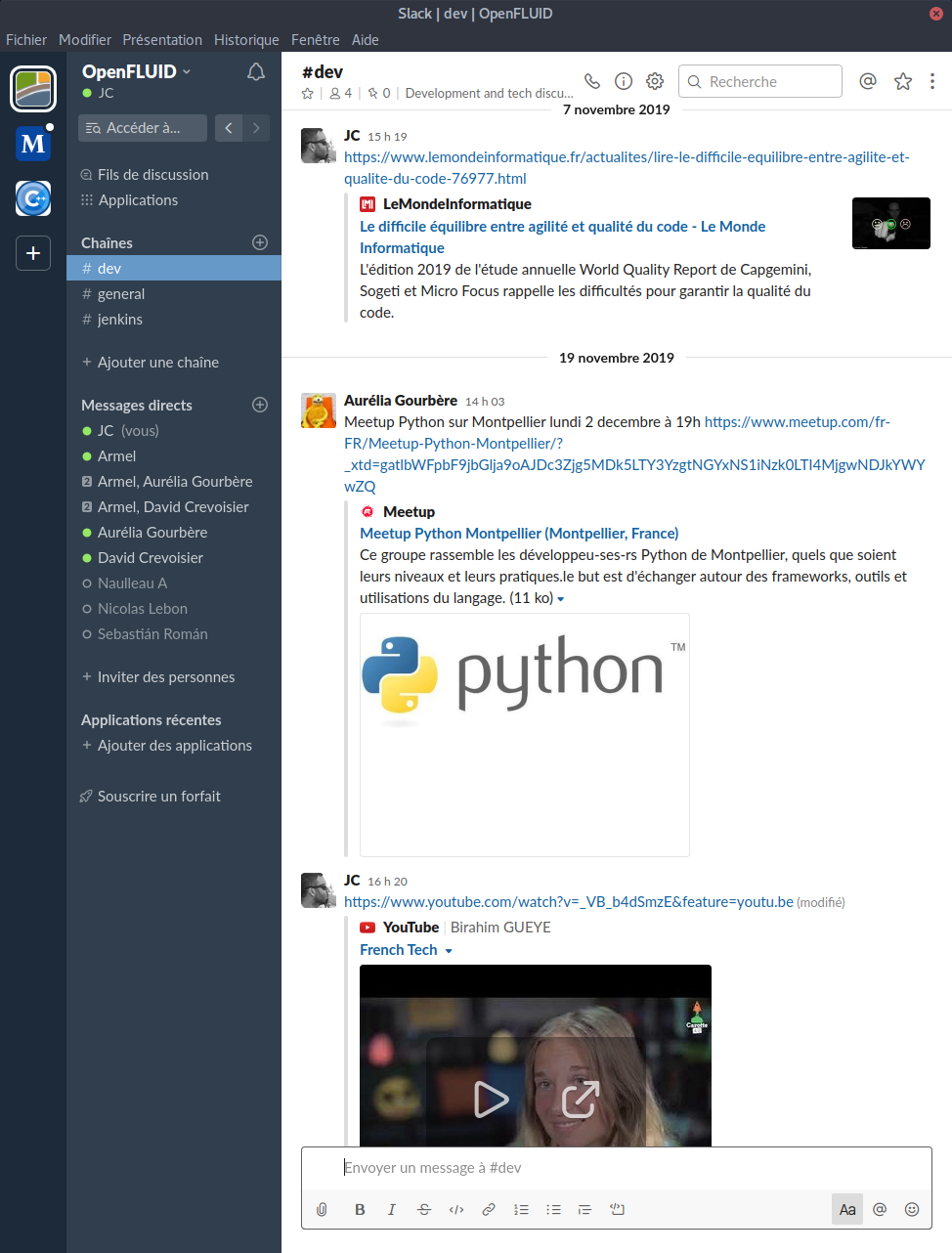Open the Le difficile équilibre article title link

point(562,237)
